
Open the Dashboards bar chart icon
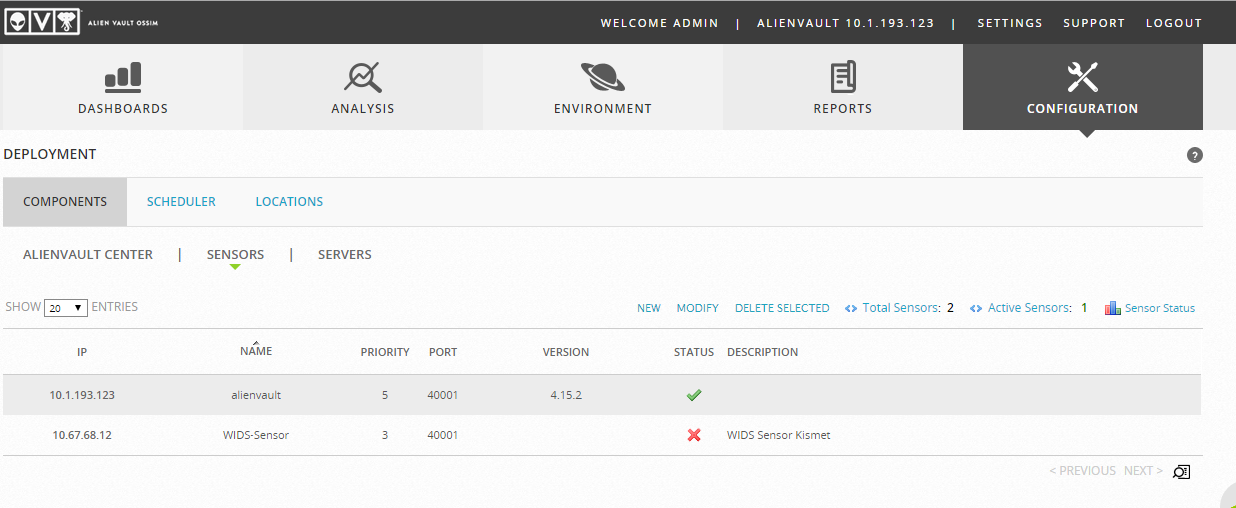point(123,77)
